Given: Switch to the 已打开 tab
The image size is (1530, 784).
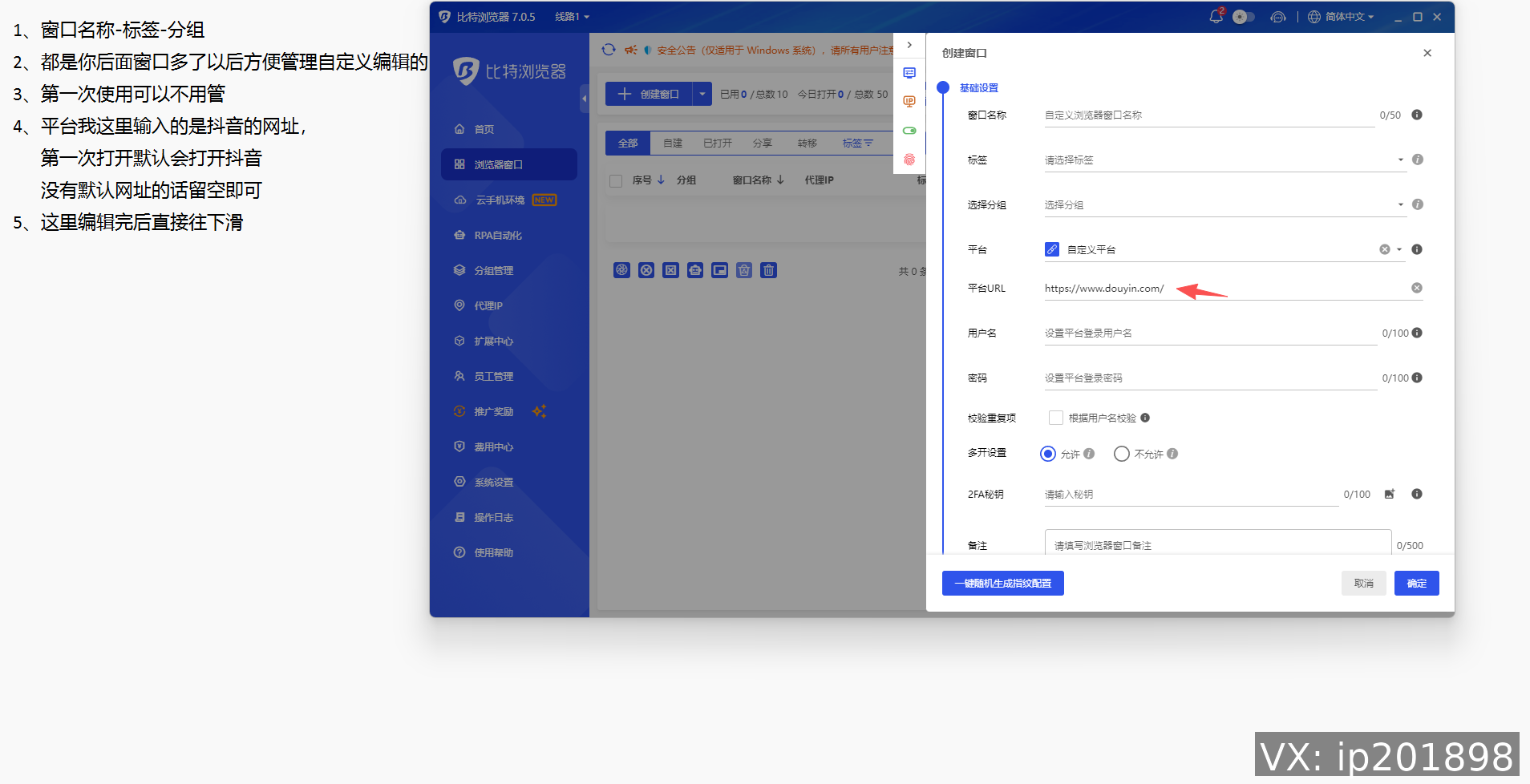Looking at the screenshot, I should click(718, 143).
